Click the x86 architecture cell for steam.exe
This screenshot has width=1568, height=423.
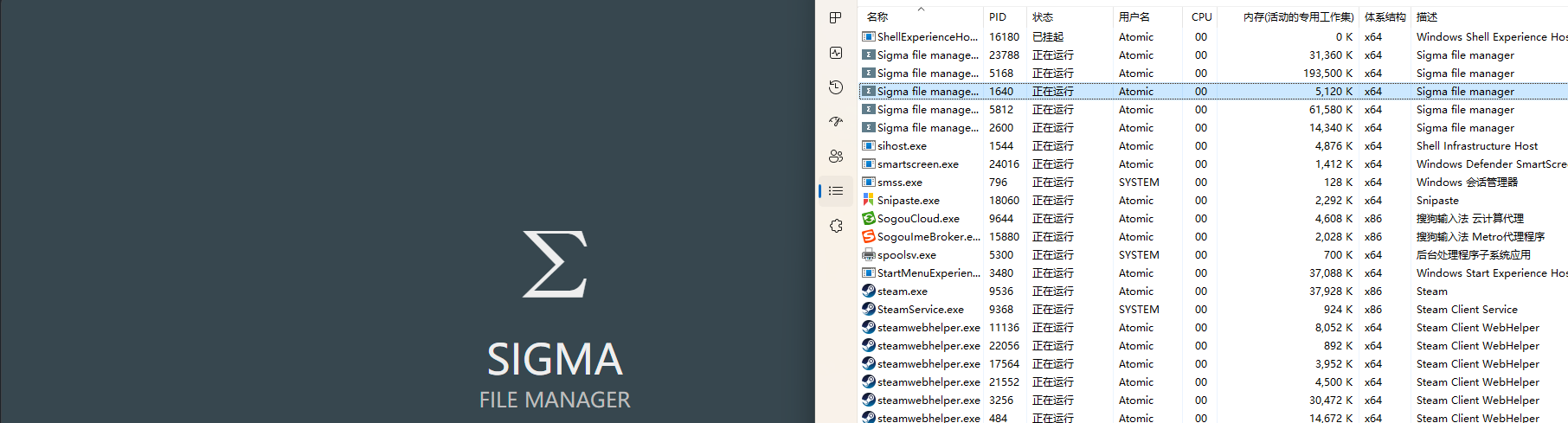click(x=1373, y=291)
